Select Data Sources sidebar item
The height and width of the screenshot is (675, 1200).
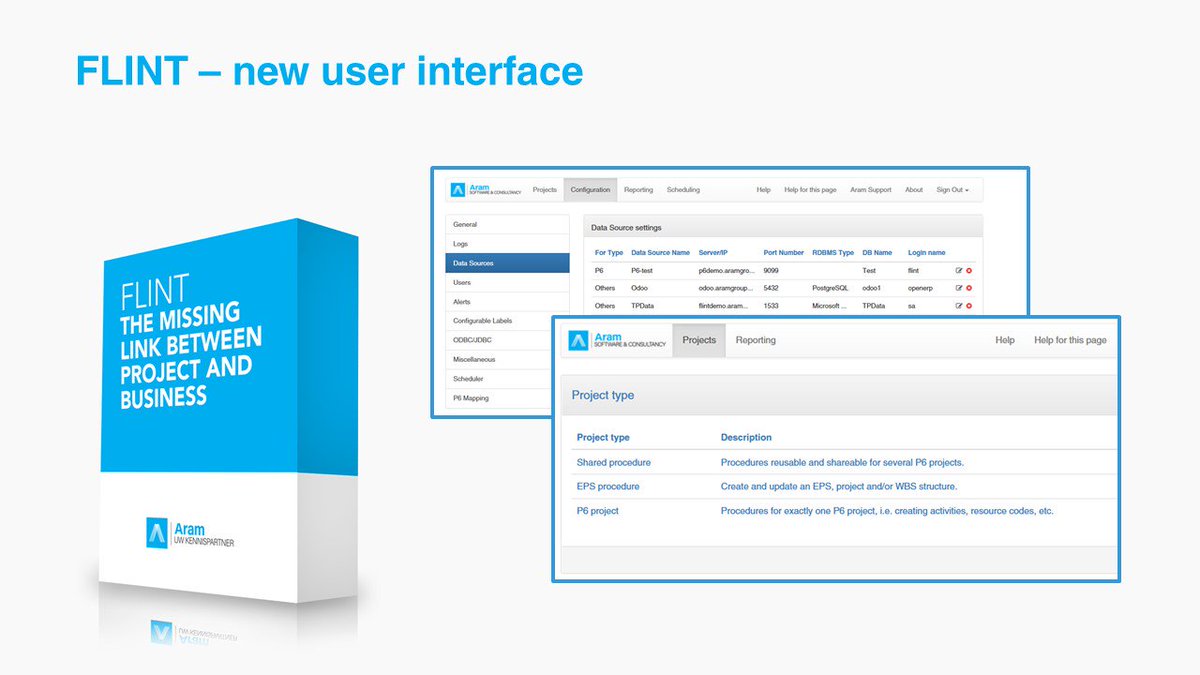point(508,263)
